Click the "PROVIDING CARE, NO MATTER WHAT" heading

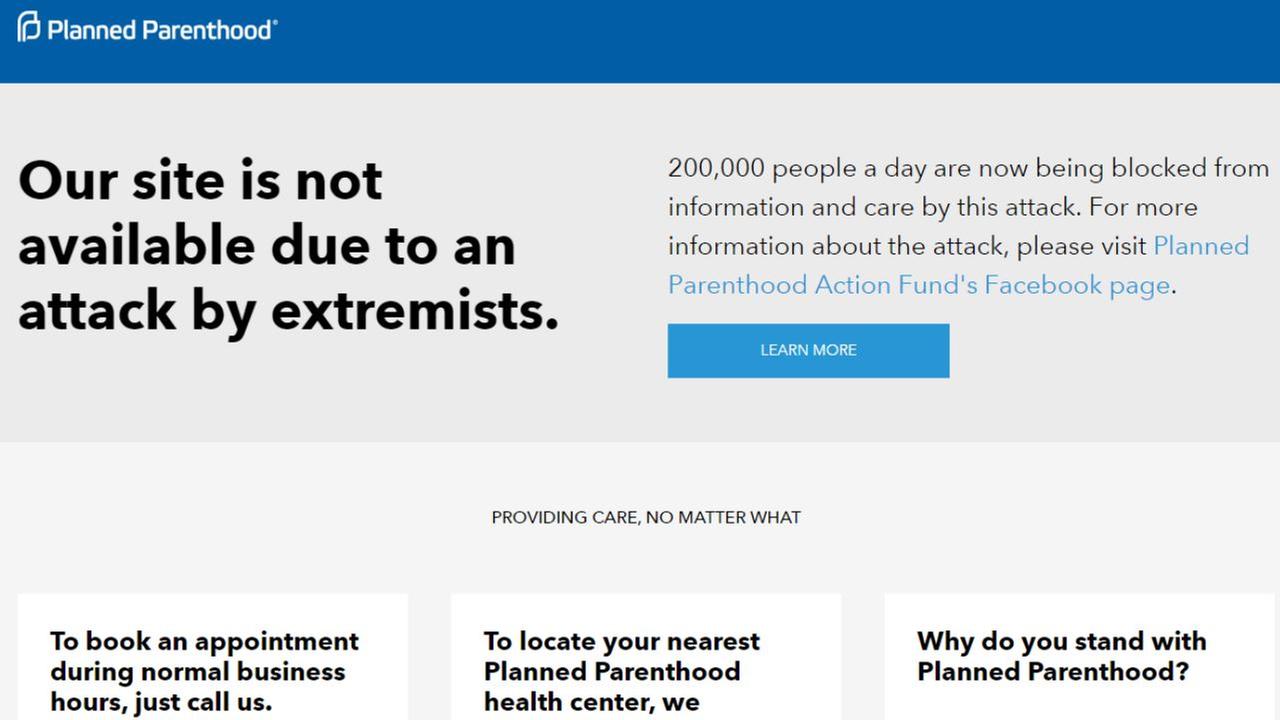(x=646, y=517)
